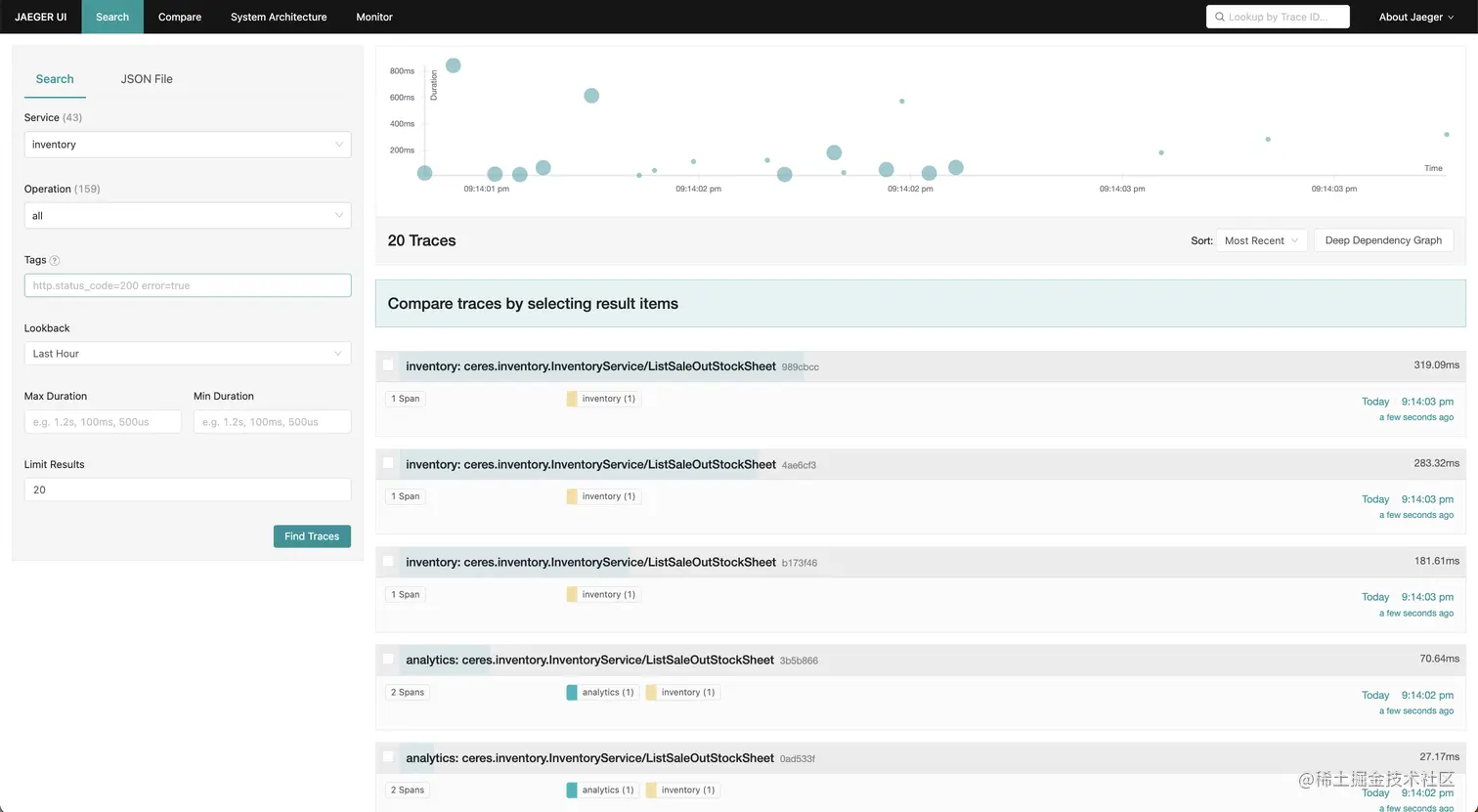Image resolution: width=1478 pixels, height=812 pixels.
Task: Tick the checkbox for trace 4ae6cf3
Action: tap(388, 463)
